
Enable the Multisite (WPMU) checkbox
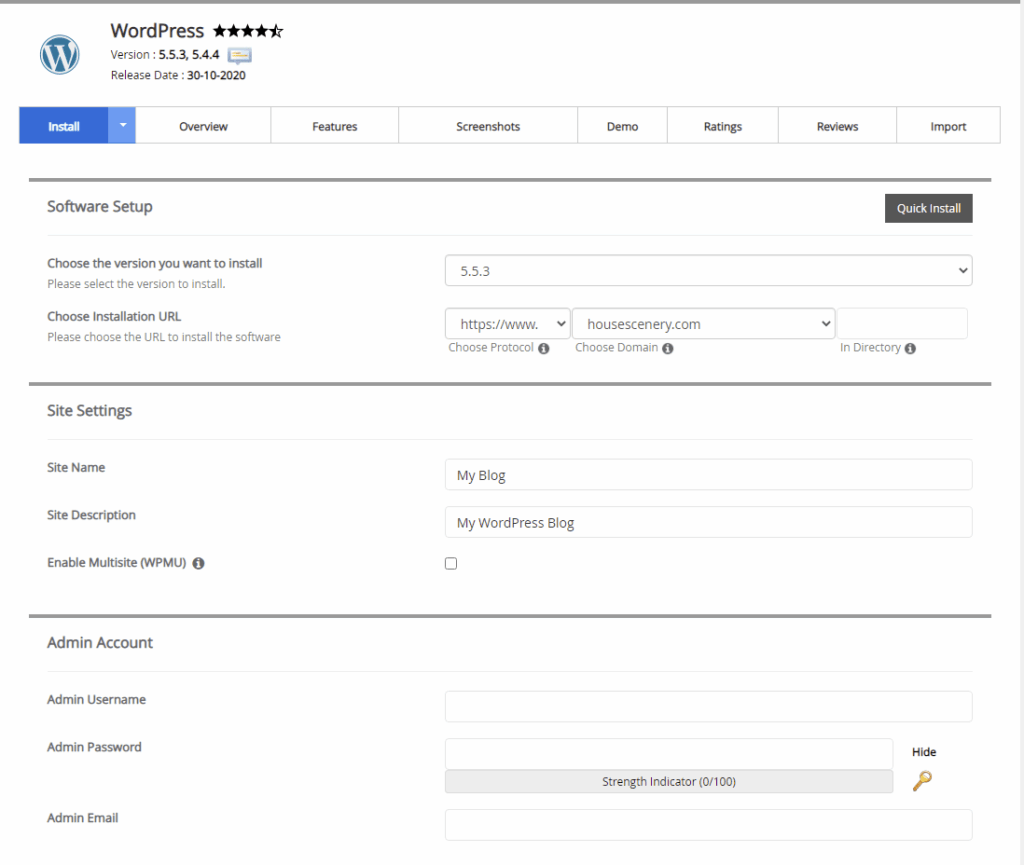(450, 563)
